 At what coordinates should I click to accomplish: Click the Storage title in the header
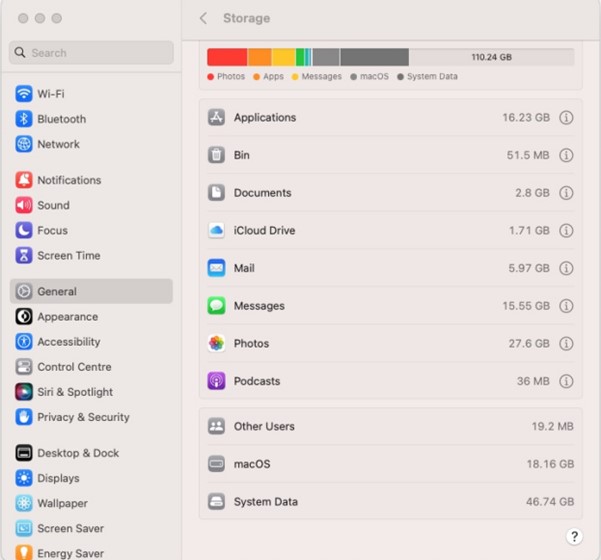(246, 18)
